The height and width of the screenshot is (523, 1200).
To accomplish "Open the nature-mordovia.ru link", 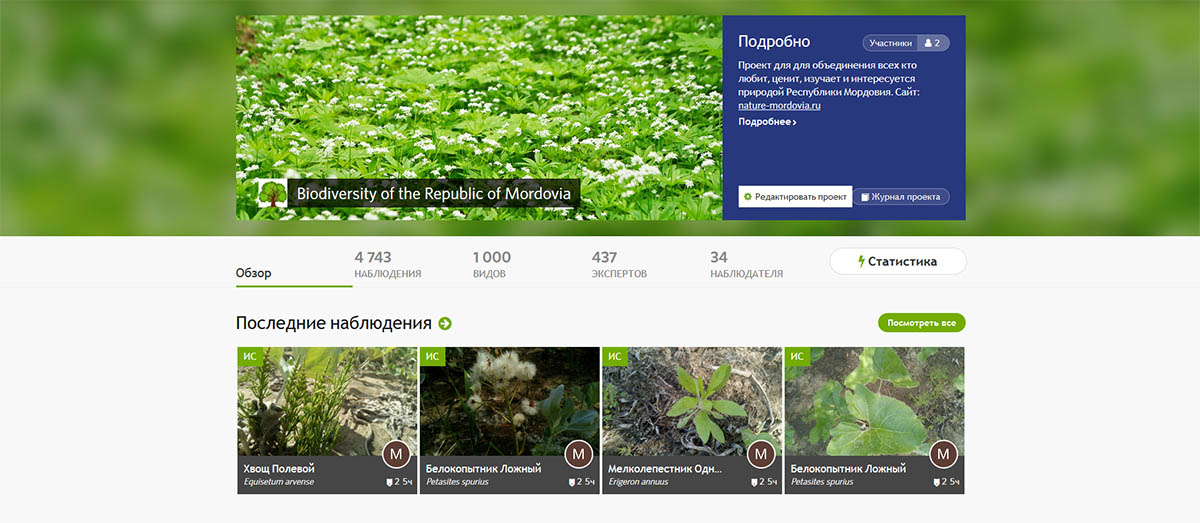I will click(x=779, y=105).
